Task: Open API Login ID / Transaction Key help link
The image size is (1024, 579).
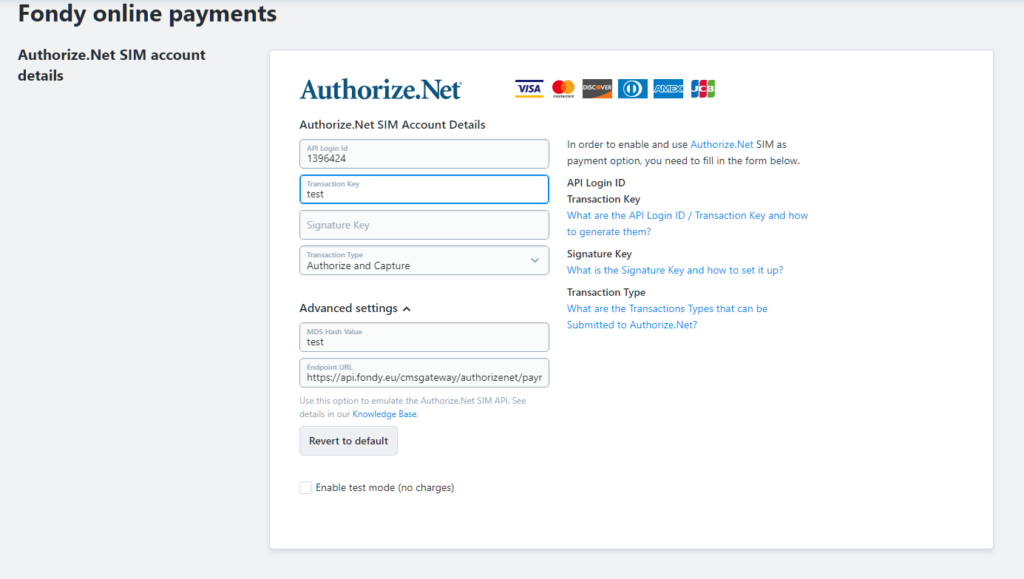Action: click(x=687, y=223)
